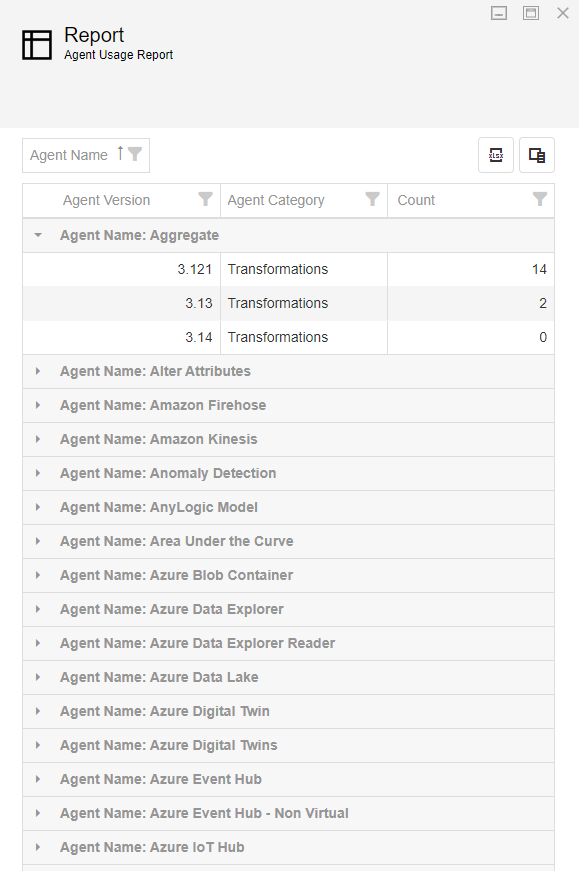
Task: Open the Agent Category column filter
Action: pos(373,200)
